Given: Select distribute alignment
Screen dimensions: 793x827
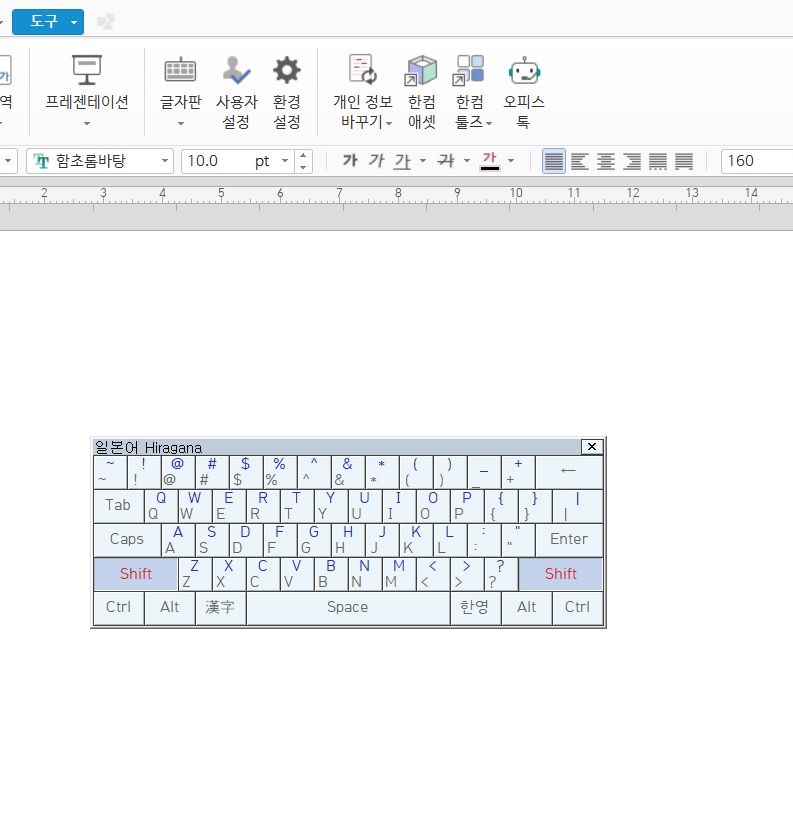Looking at the screenshot, I should tap(658, 161).
